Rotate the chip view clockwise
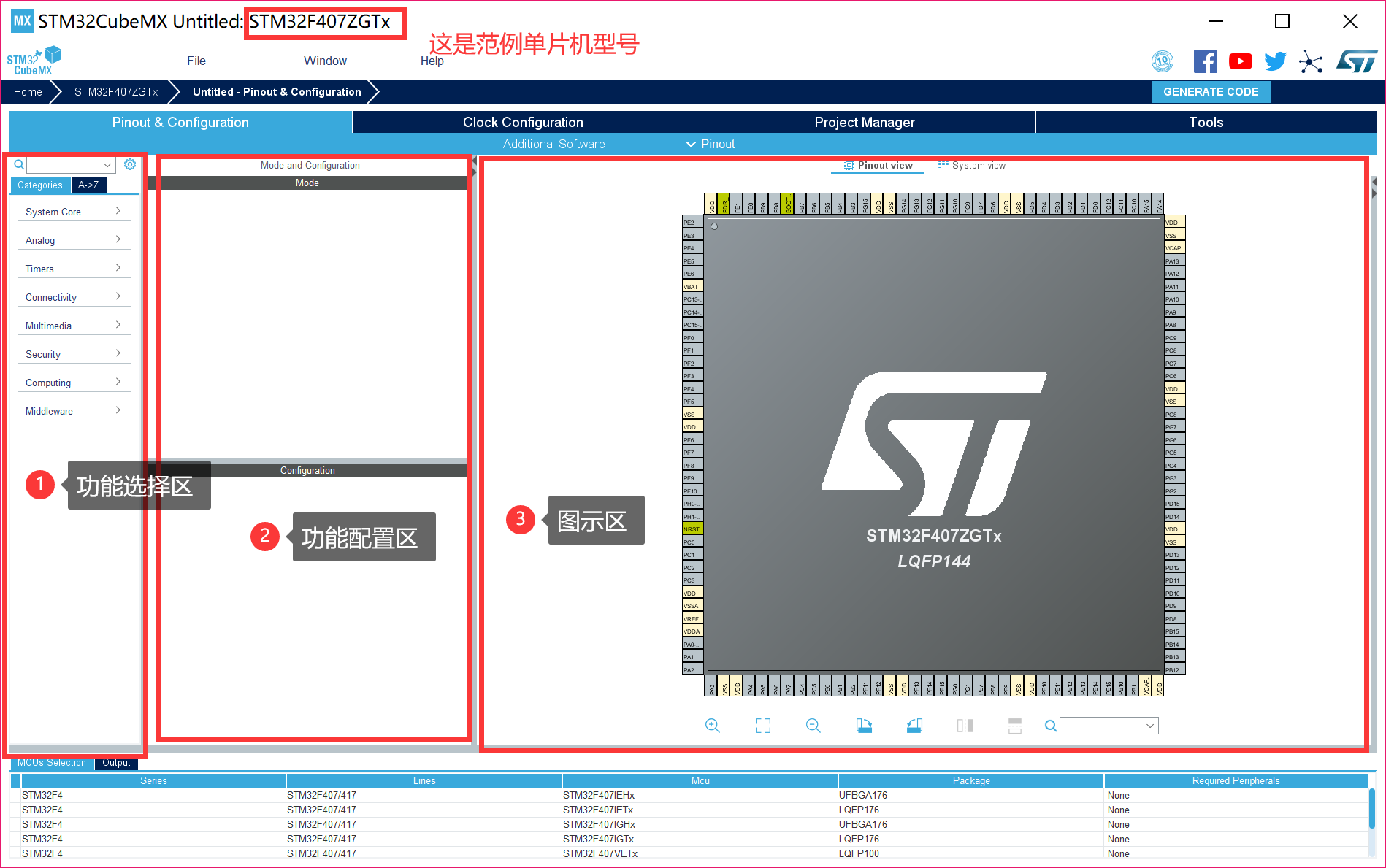This screenshot has height=868, width=1386. (x=864, y=725)
